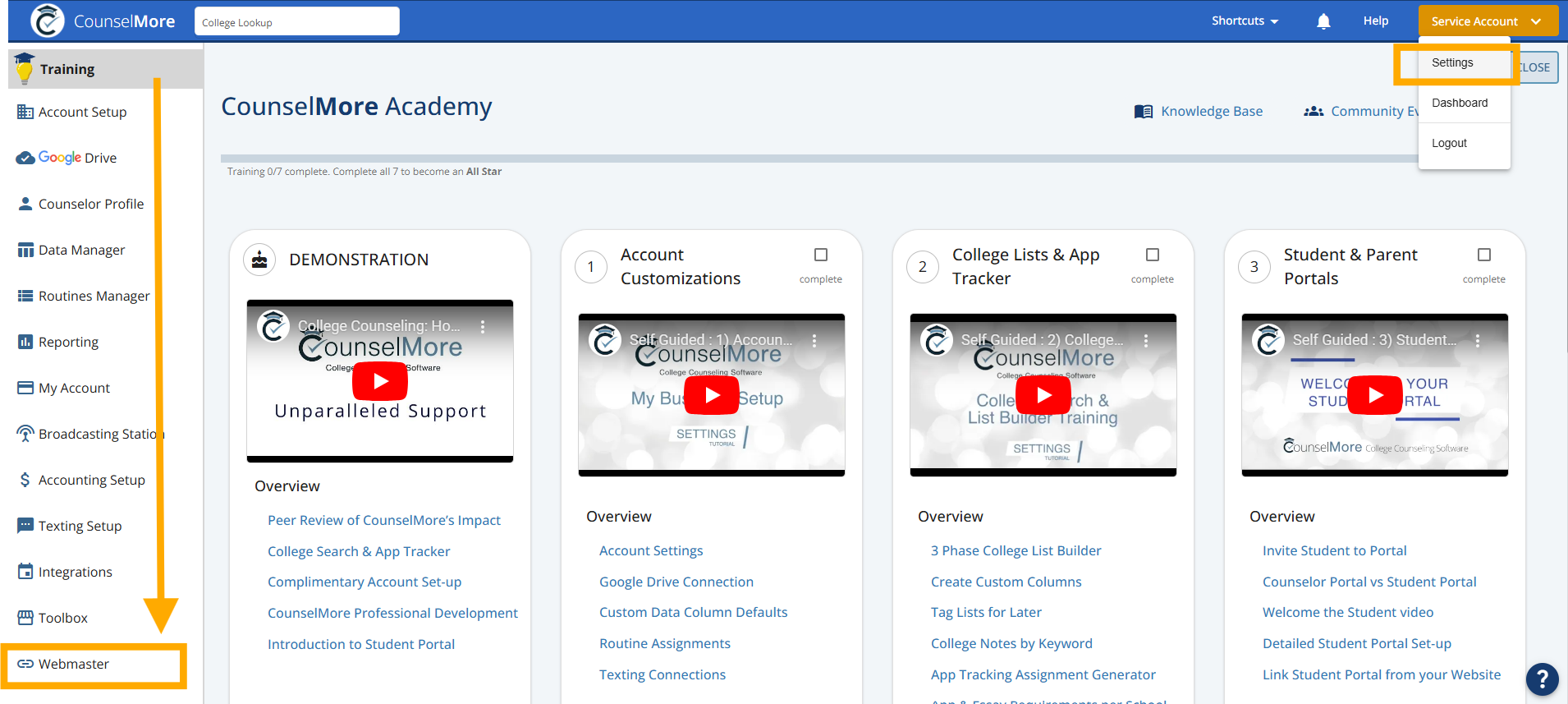
Task: Collapse the Service Account dropdown
Action: click(x=1488, y=21)
